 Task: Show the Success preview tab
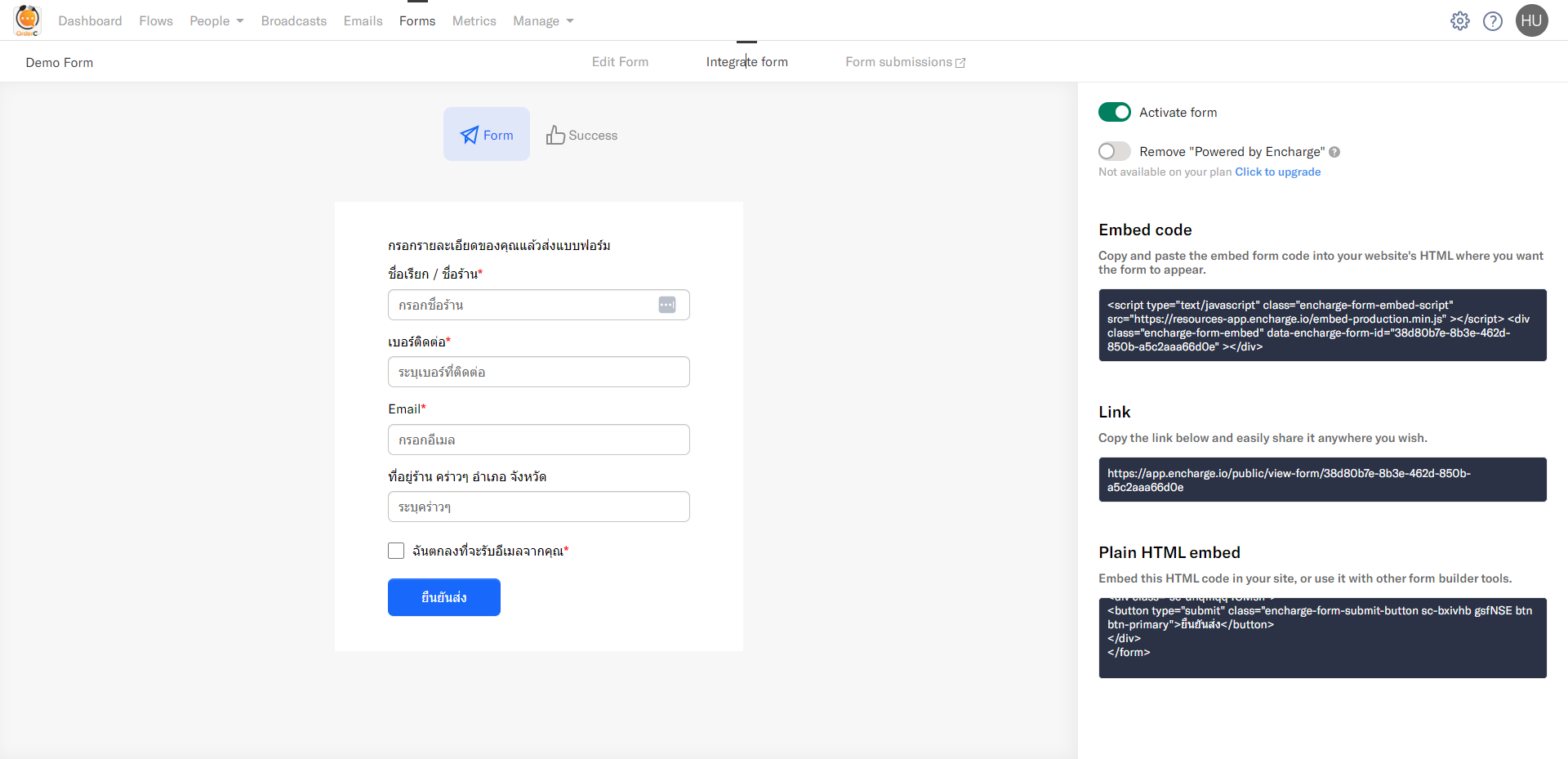582,135
